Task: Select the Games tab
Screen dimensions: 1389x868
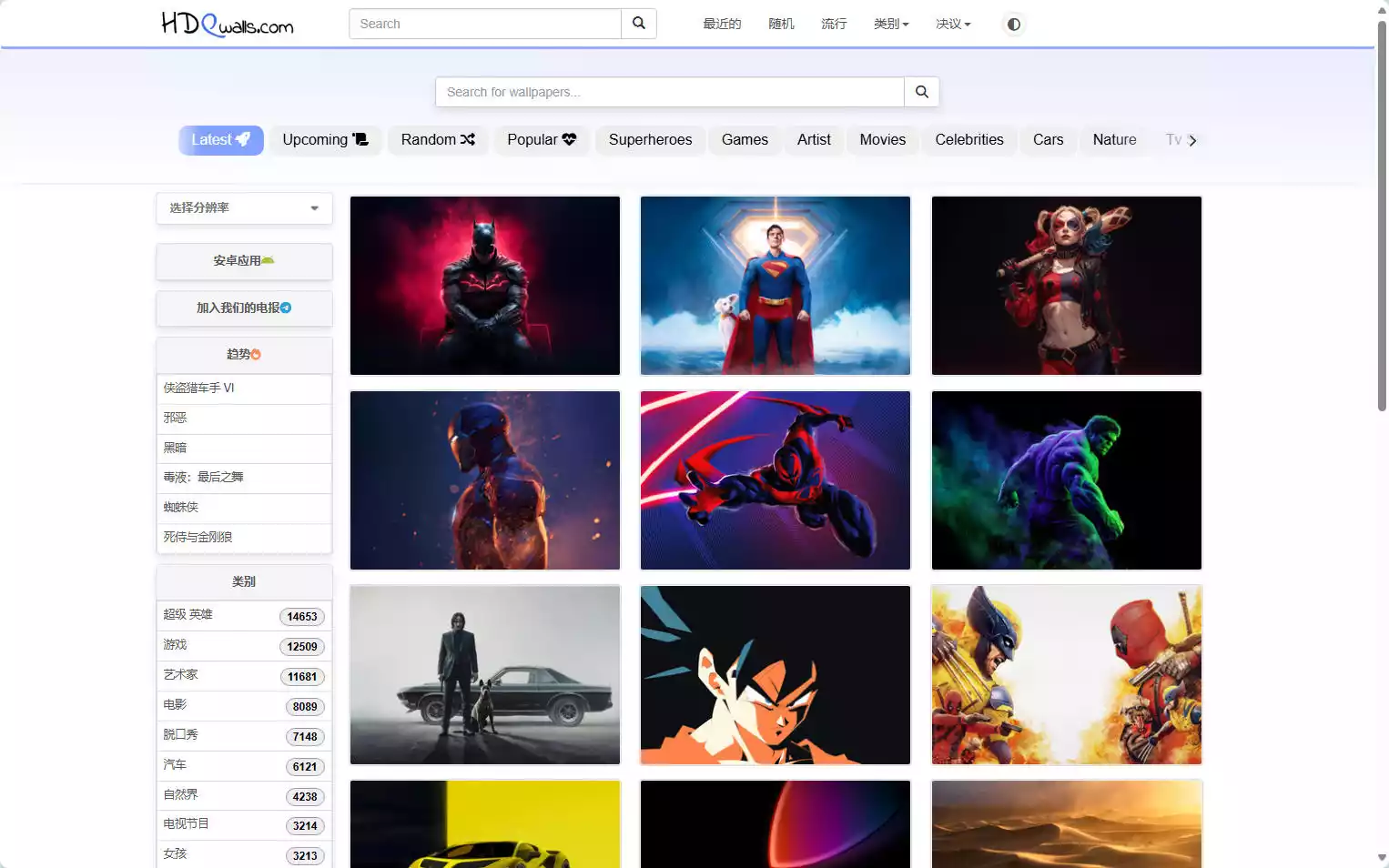Action: click(x=745, y=140)
